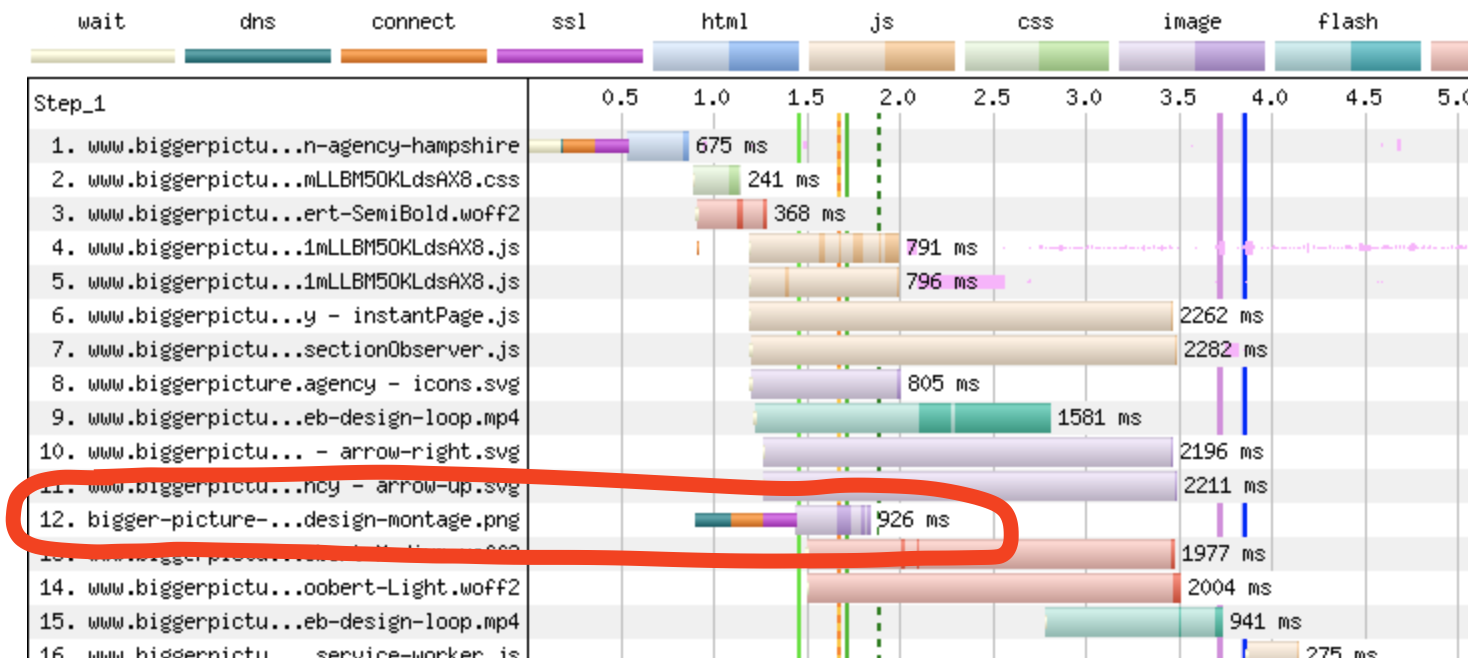Screen dimensions: 1468x658
Task: Click the 4.0 second time axis label
Action: 1270,98
